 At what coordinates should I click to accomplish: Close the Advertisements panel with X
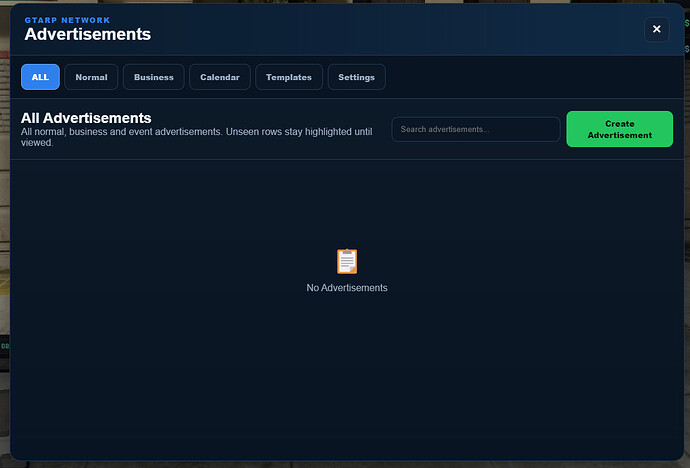(657, 29)
